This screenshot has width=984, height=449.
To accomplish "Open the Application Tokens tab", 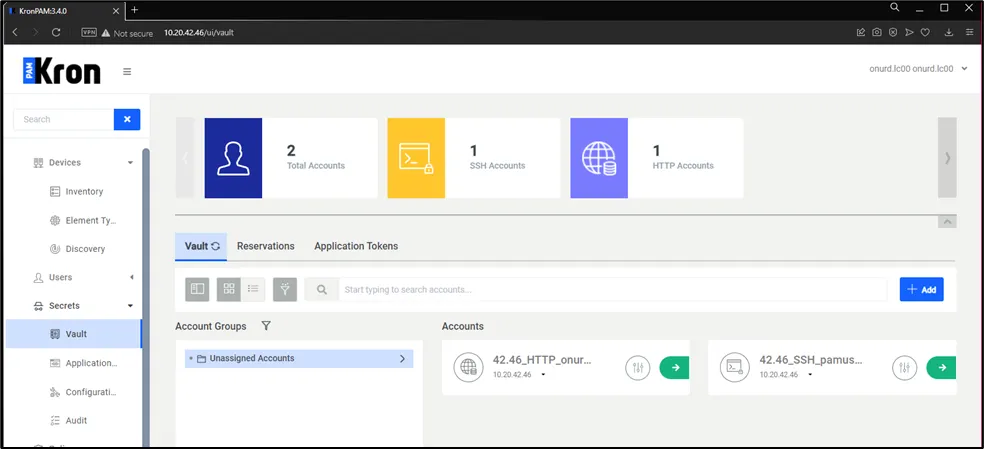I will point(355,246).
